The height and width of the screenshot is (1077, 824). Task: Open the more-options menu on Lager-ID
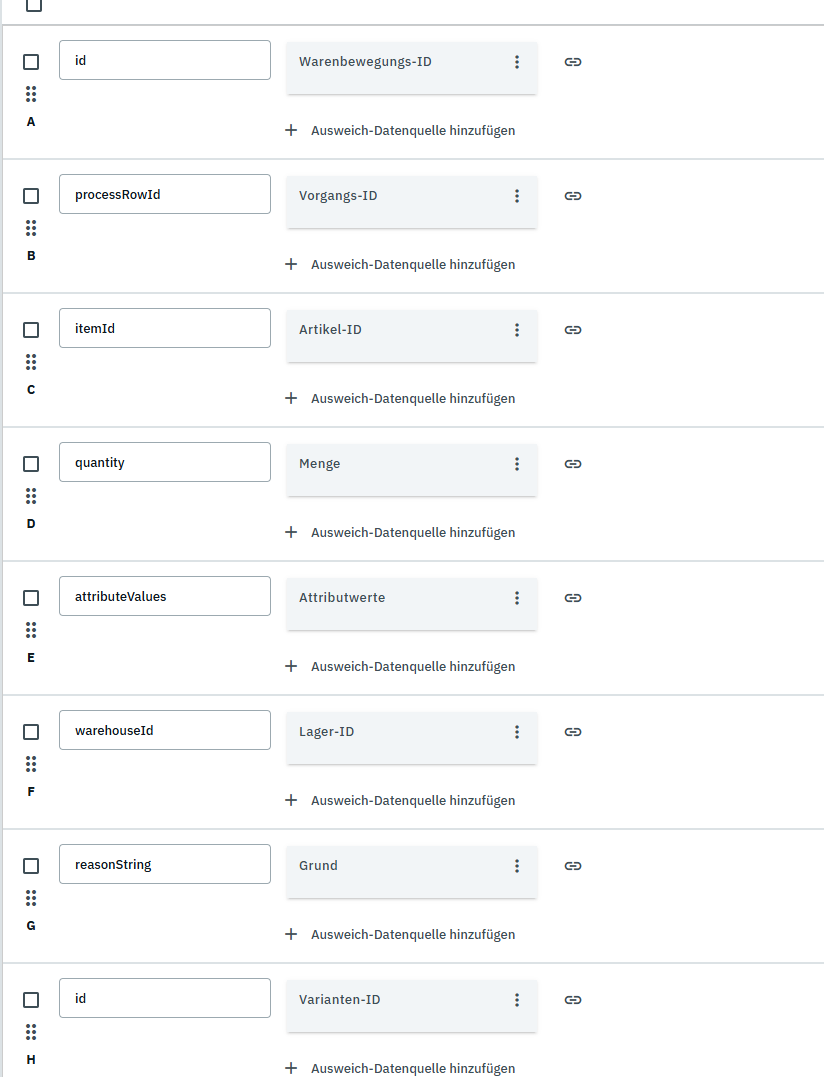click(x=517, y=732)
